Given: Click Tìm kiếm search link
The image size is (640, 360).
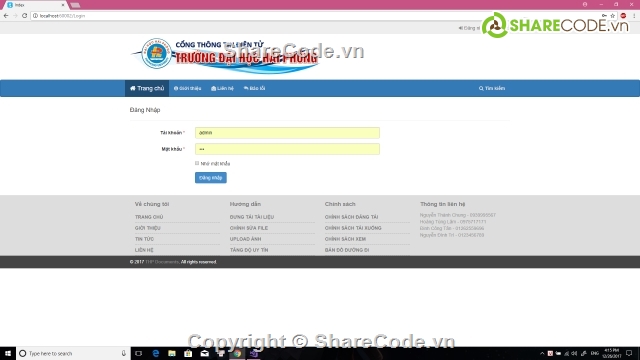Looking at the screenshot, I should tap(492, 88).
